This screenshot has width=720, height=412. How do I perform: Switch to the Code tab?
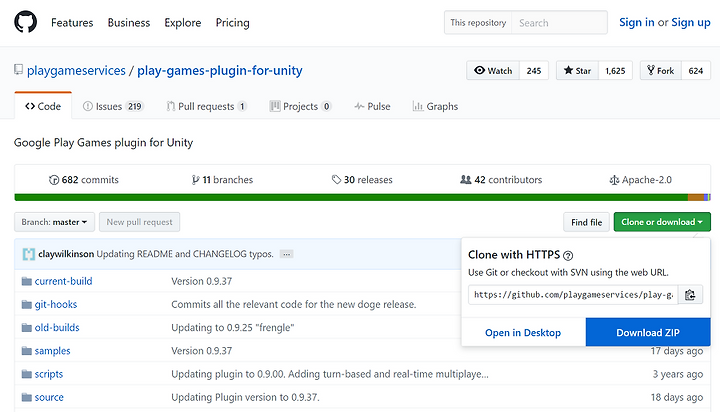click(43, 106)
